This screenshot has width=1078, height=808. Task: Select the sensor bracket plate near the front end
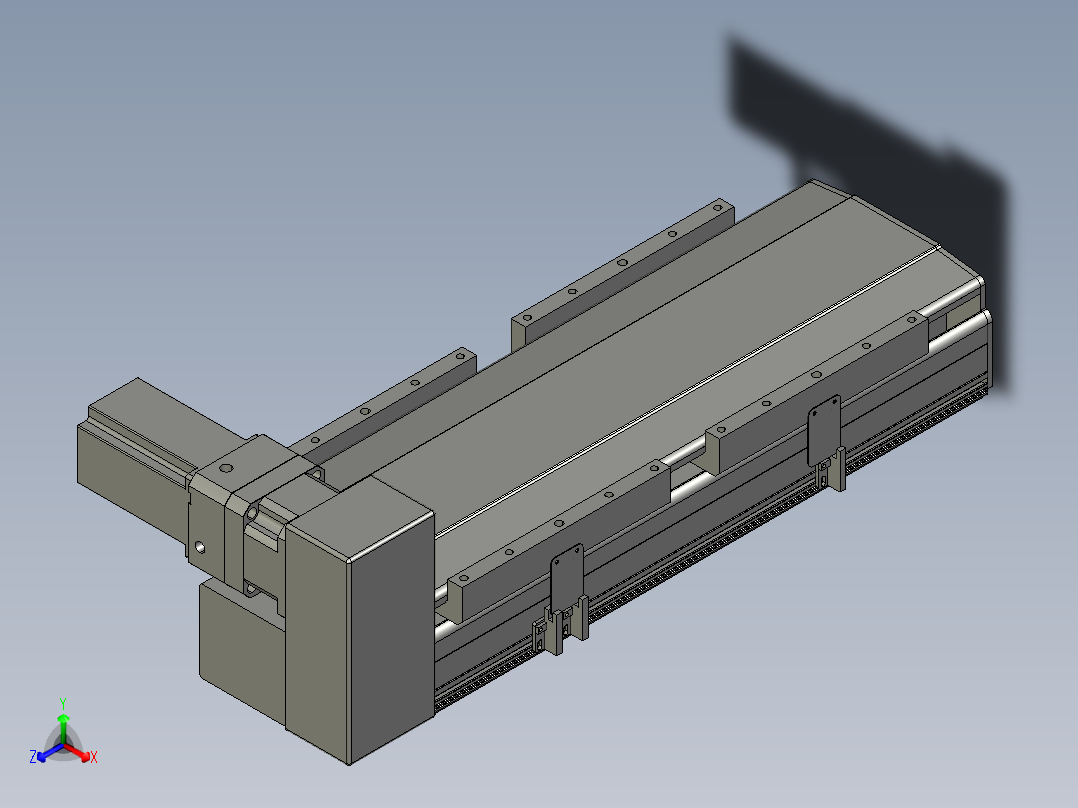566,576
